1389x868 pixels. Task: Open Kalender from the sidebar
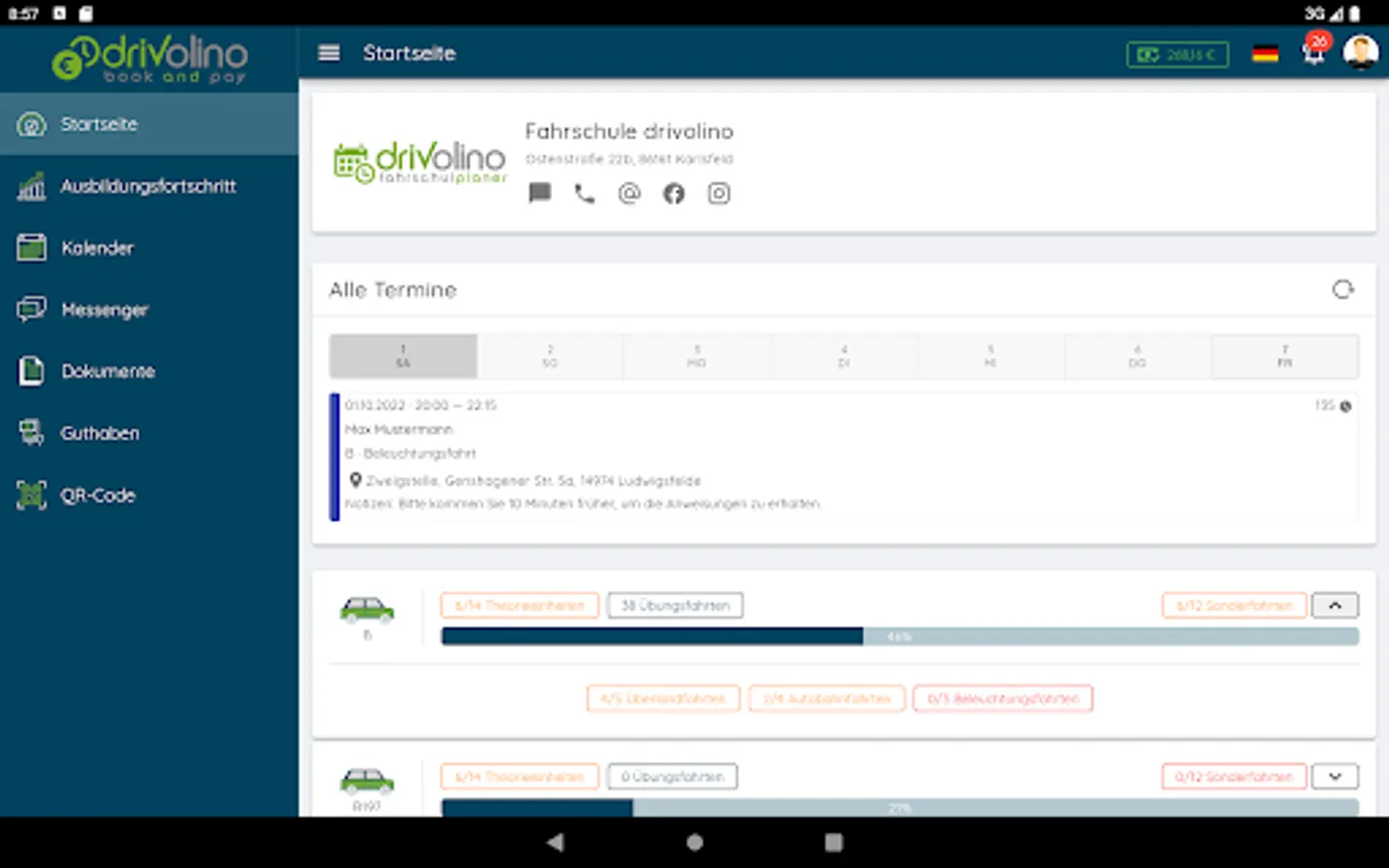click(150, 248)
